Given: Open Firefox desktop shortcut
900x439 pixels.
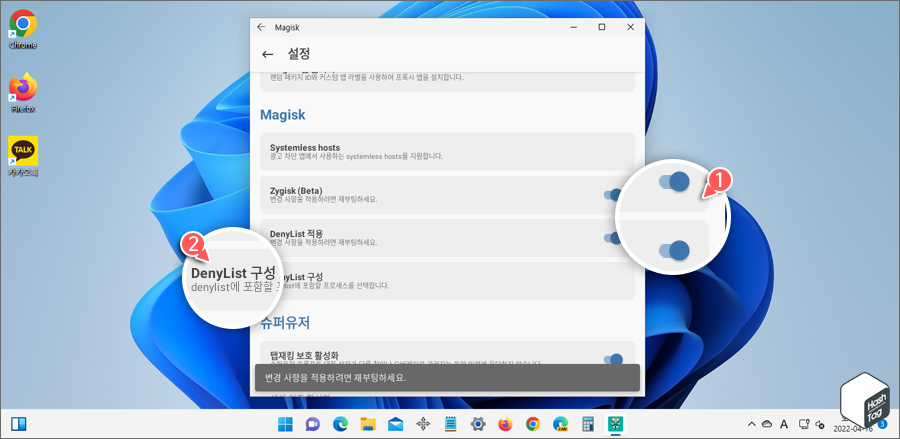Looking at the screenshot, I should (23, 92).
